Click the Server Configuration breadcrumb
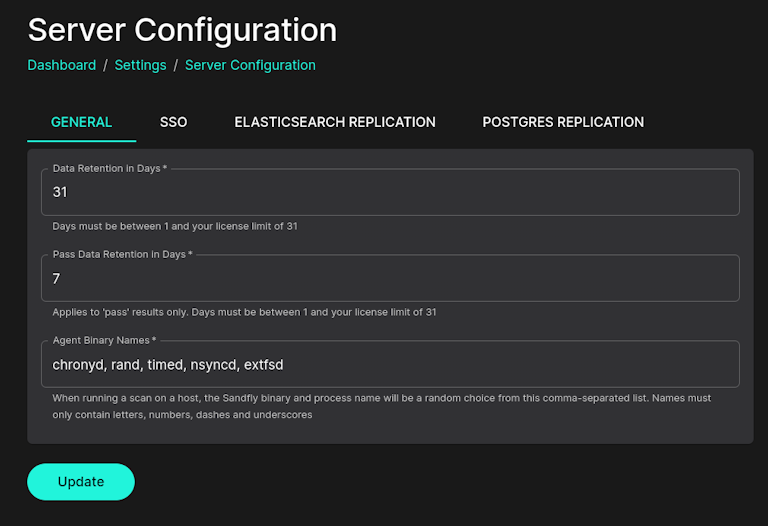The image size is (768, 526). point(250,65)
